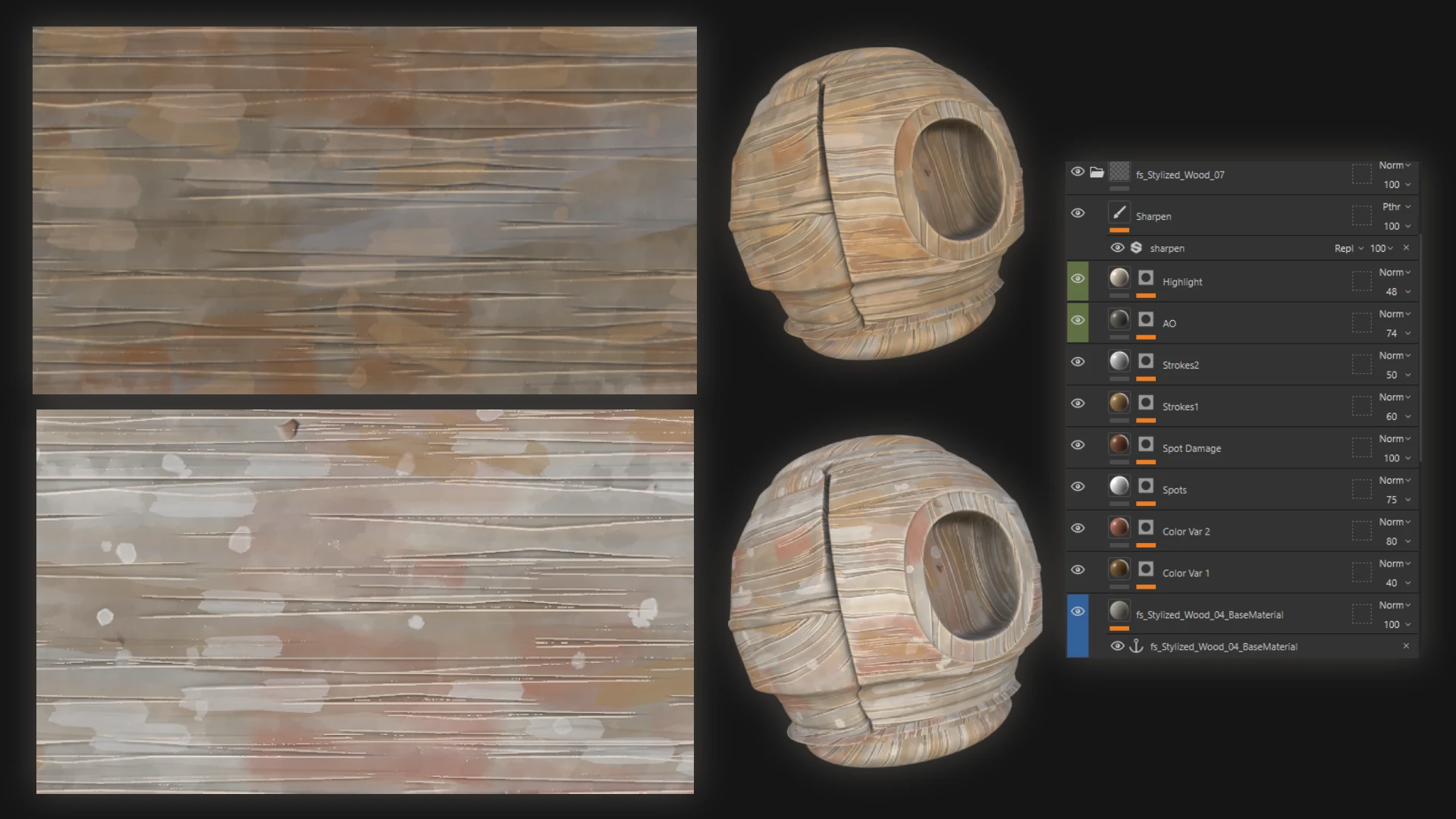Open Spot Damage blend mode dropdown
Viewport: 1456px width, 819px height.
1395,439
